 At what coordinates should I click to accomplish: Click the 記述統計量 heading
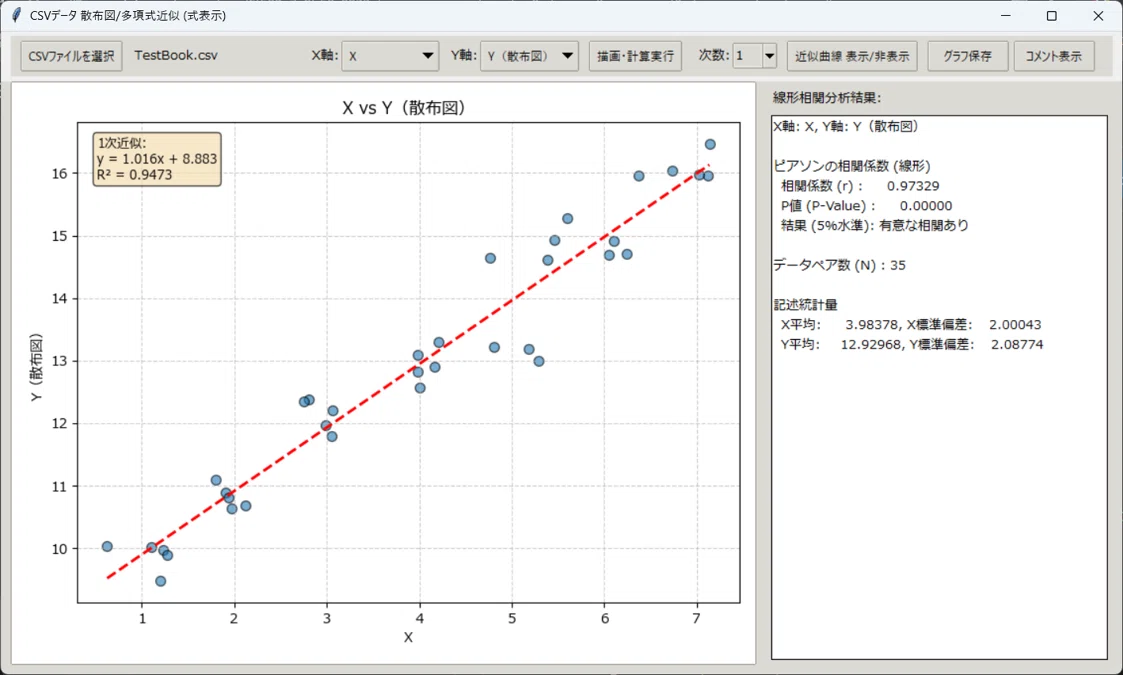point(806,305)
